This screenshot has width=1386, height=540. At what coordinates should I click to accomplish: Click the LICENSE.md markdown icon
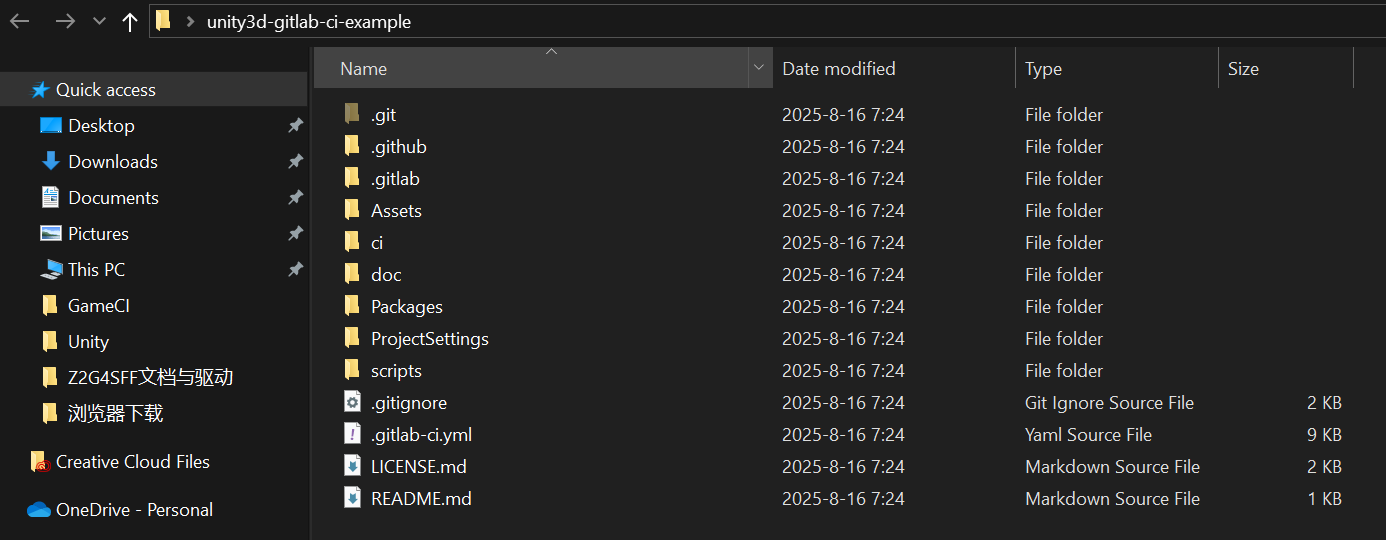[352, 466]
